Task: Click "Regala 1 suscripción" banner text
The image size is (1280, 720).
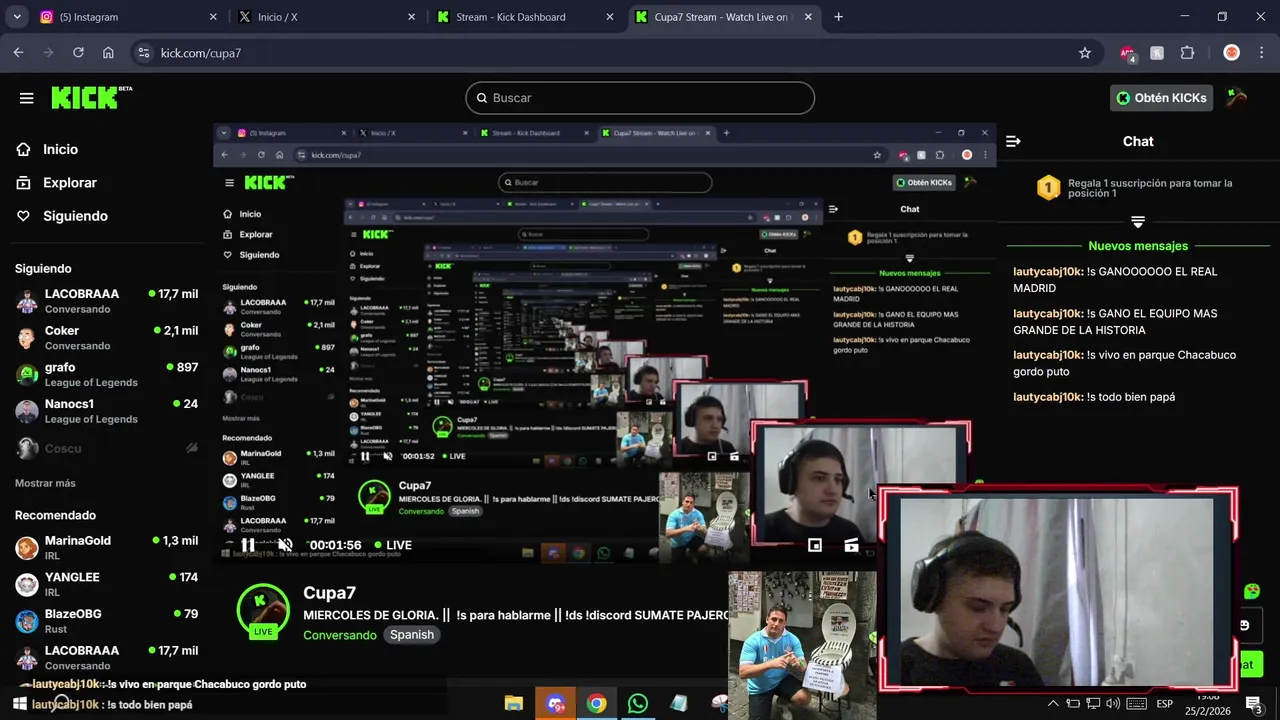Action: [x=1150, y=188]
